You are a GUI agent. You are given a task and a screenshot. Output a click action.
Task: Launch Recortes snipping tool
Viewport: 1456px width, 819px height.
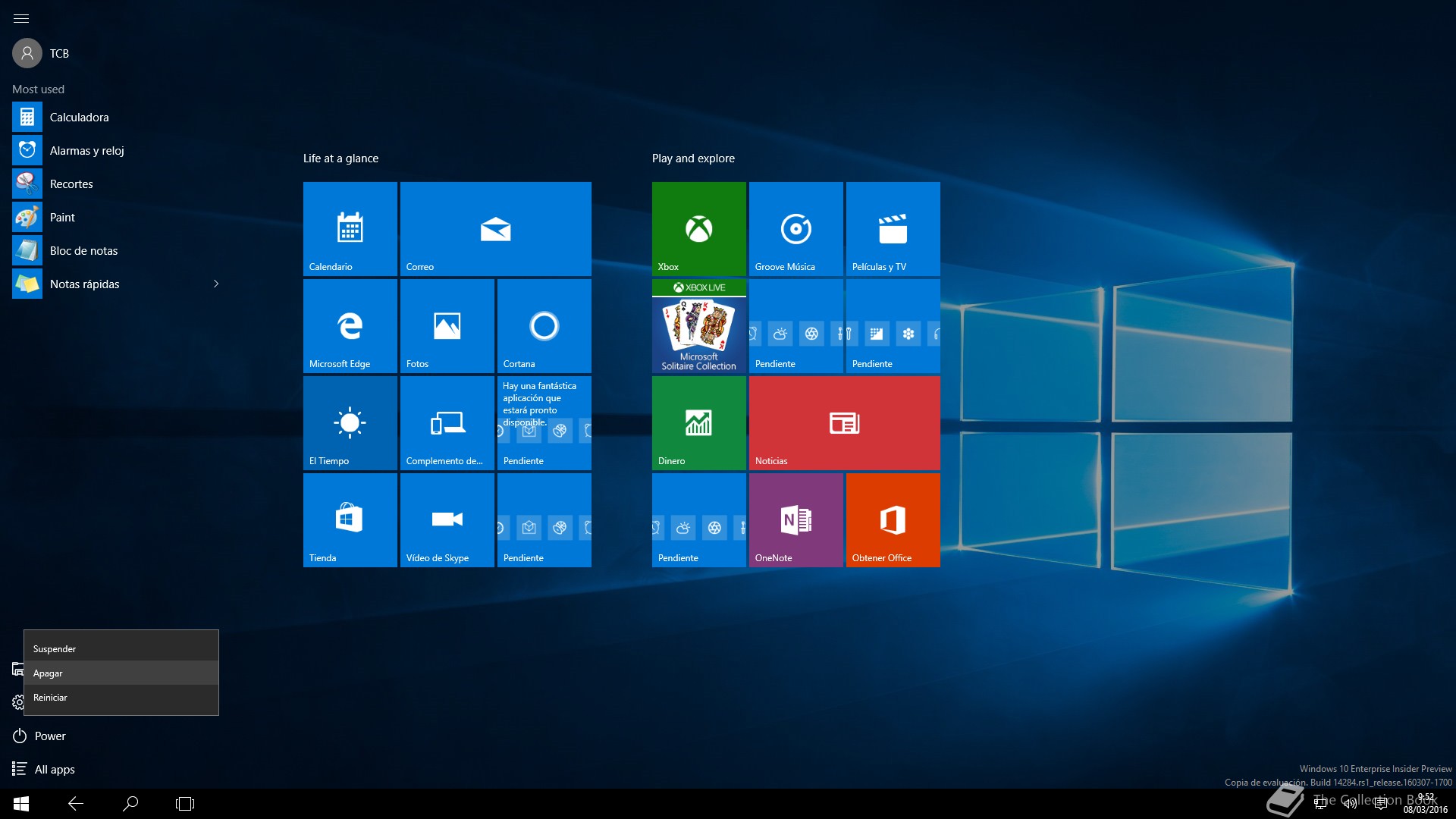[x=120, y=184]
